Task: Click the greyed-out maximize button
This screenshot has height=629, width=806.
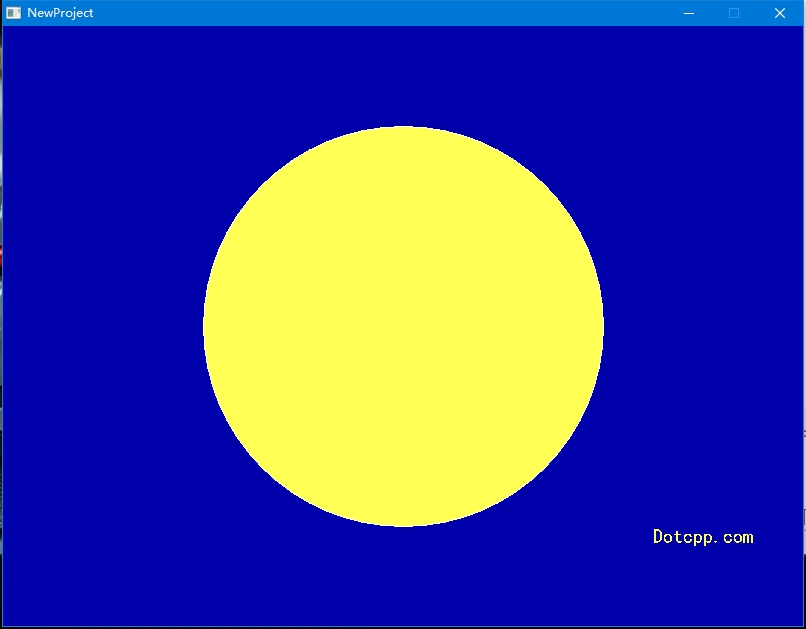Action: (x=734, y=13)
